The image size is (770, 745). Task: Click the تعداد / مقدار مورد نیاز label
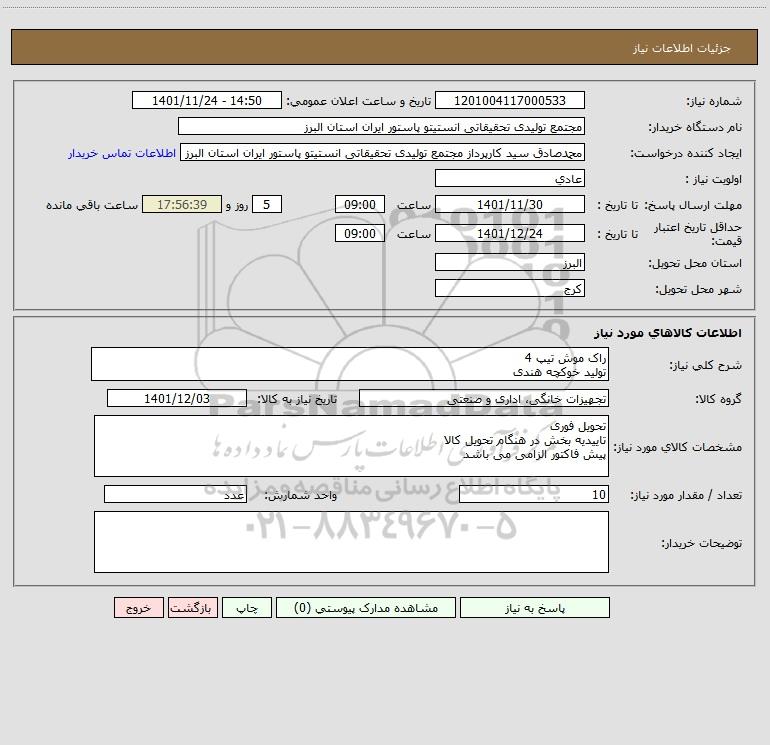686,496
